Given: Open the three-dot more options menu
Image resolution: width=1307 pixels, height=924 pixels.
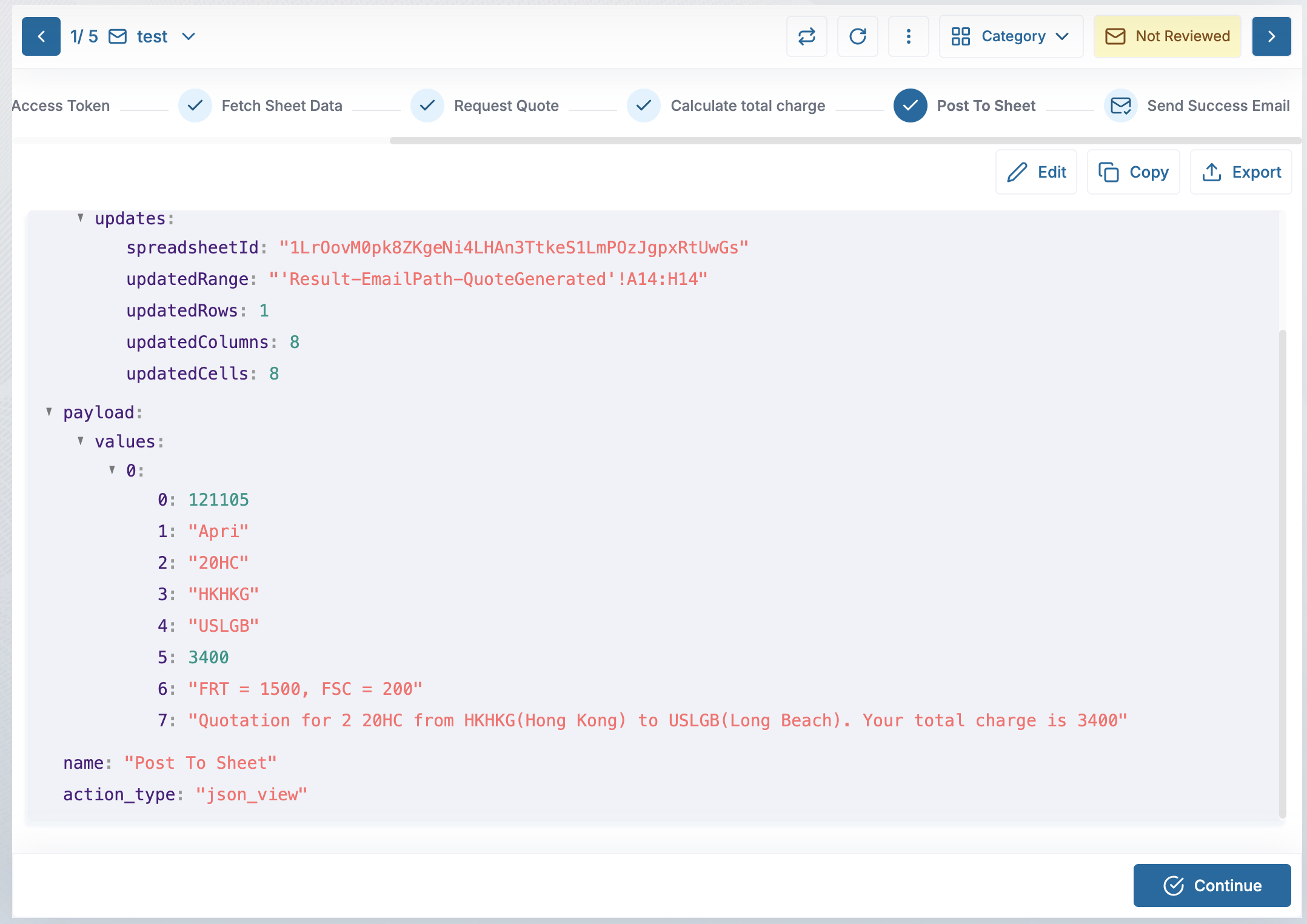Looking at the screenshot, I should 908,36.
